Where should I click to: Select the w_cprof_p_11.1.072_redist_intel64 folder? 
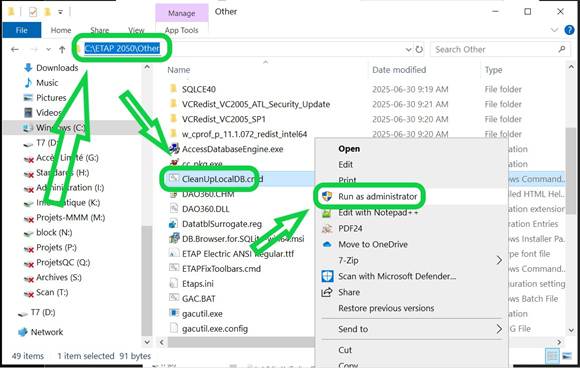coord(244,134)
